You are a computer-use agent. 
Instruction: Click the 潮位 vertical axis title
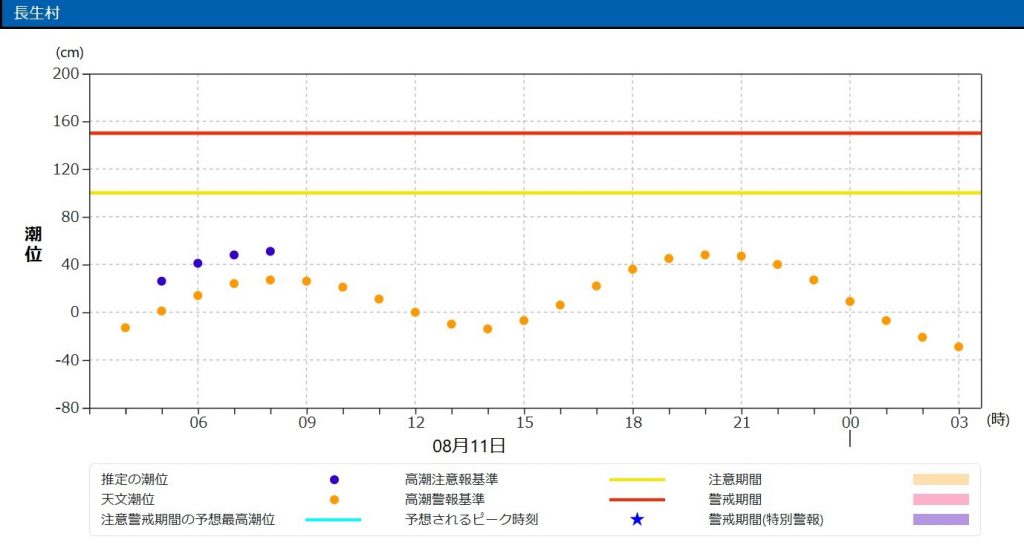[33, 244]
